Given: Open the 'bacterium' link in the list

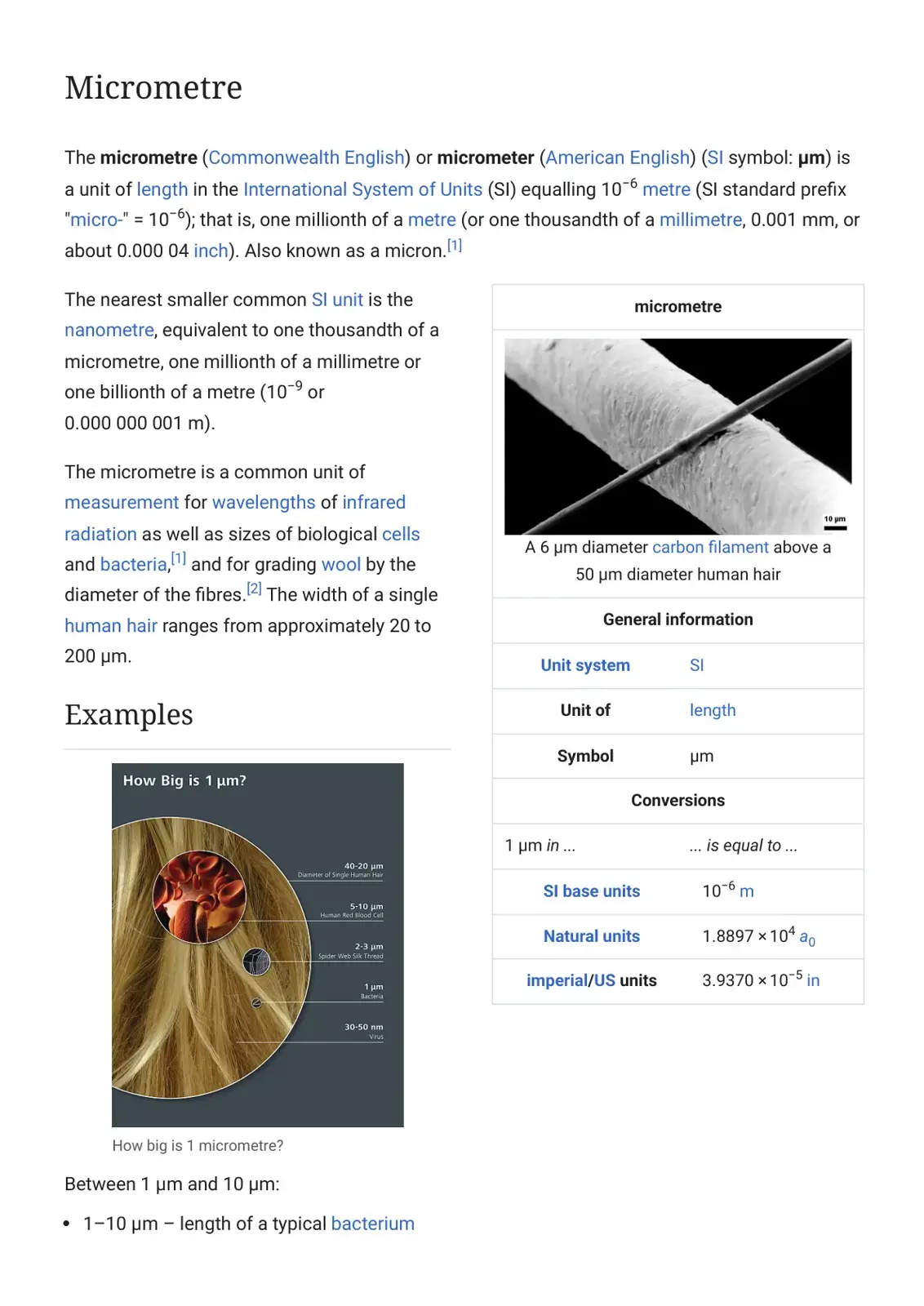Looking at the screenshot, I should 373,1224.
